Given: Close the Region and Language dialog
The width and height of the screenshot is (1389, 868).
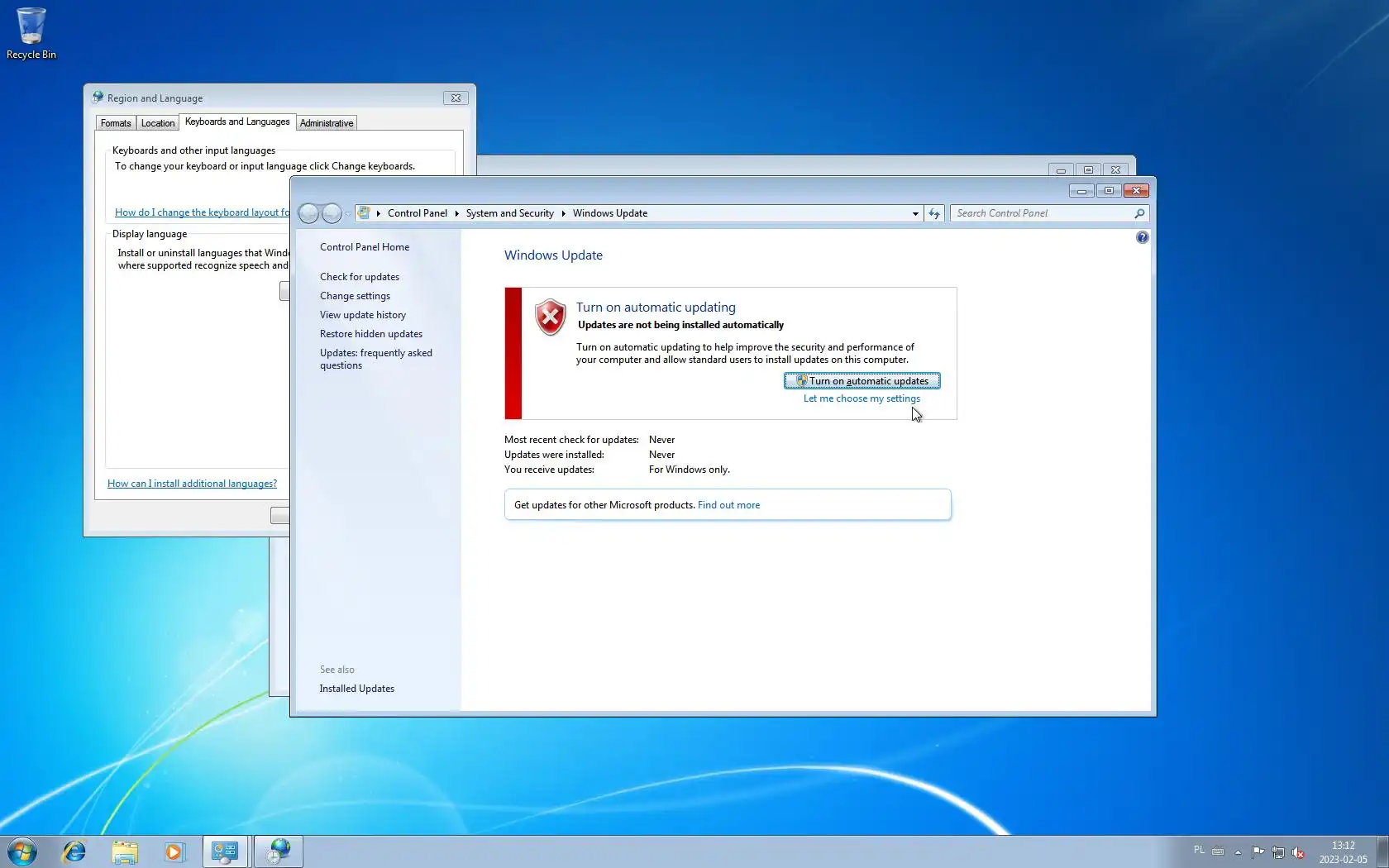Looking at the screenshot, I should pyautogui.click(x=456, y=98).
